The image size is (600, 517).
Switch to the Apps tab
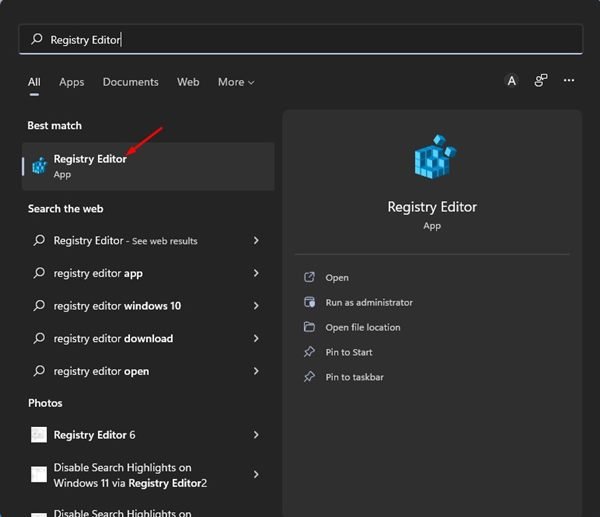coord(72,82)
